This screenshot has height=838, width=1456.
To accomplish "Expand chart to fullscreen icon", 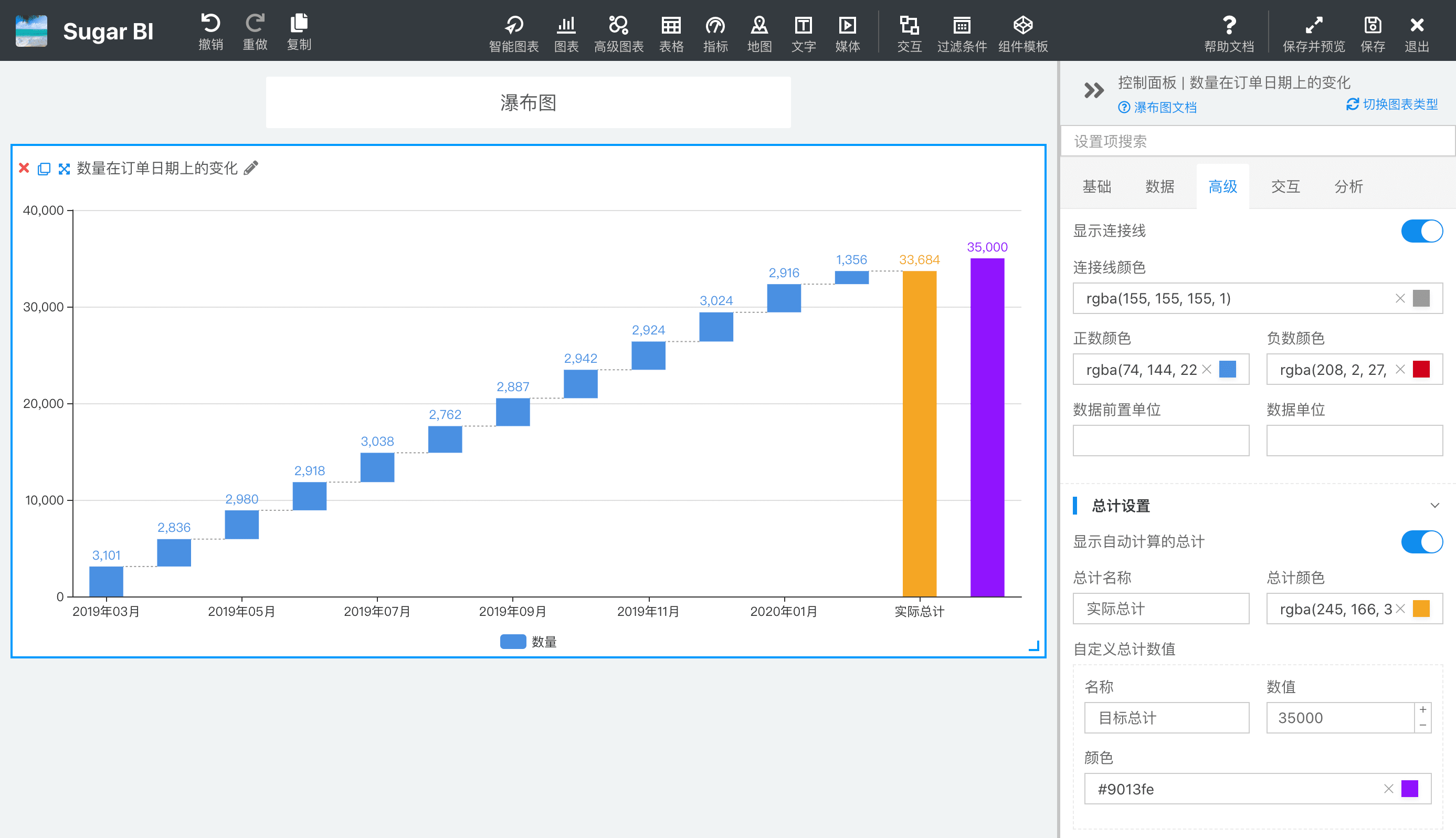I will click(x=64, y=169).
